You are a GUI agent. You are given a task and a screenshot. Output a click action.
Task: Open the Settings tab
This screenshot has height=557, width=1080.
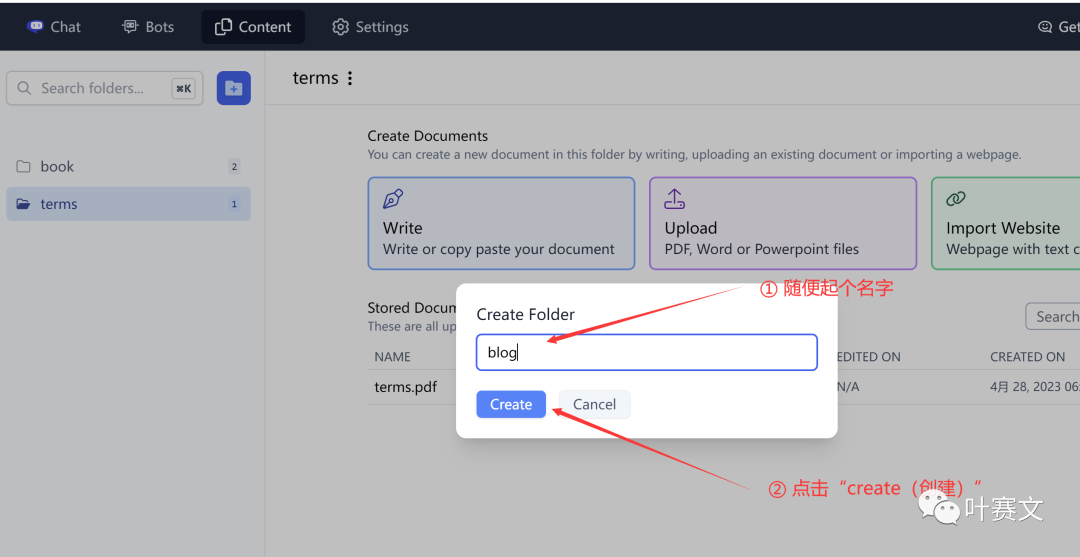(x=370, y=27)
